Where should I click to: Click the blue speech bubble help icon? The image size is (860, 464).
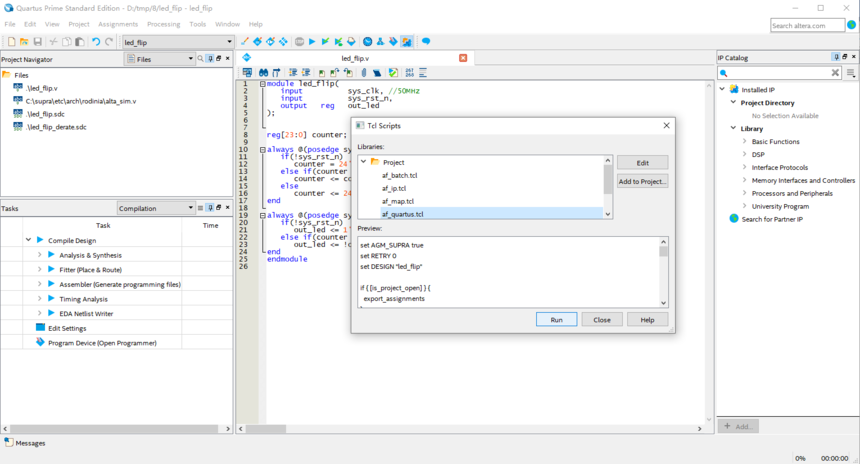click(426, 42)
